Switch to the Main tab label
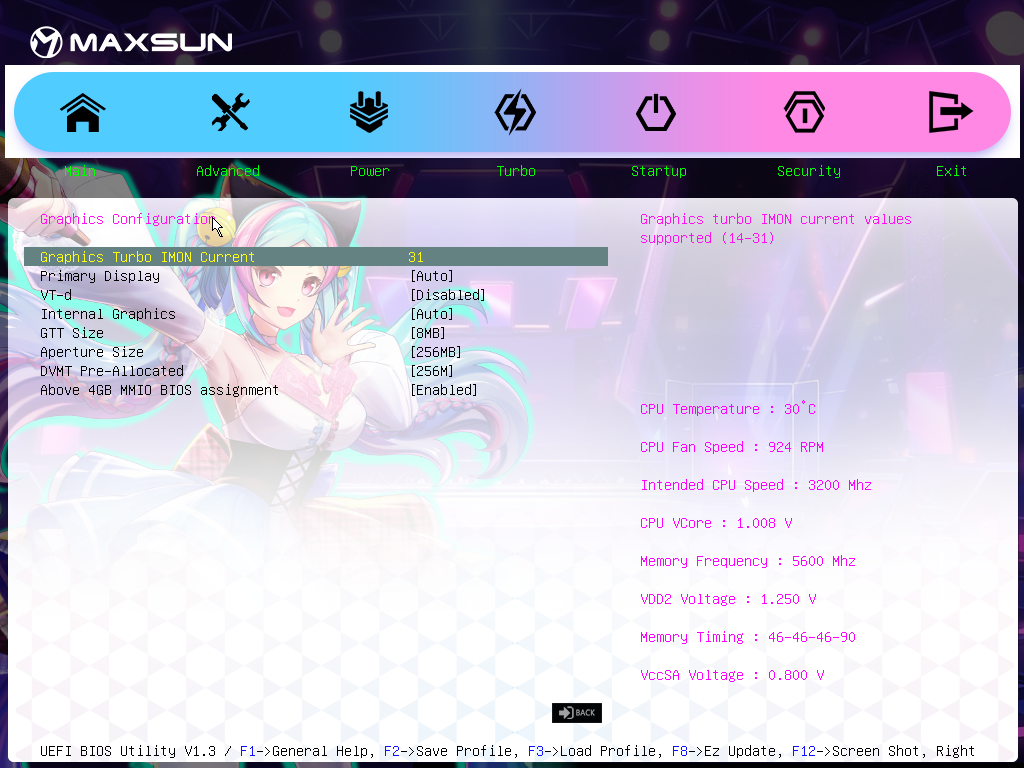The width and height of the screenshot is (1024, 768). pyautogui.click(x=80, y=171)
